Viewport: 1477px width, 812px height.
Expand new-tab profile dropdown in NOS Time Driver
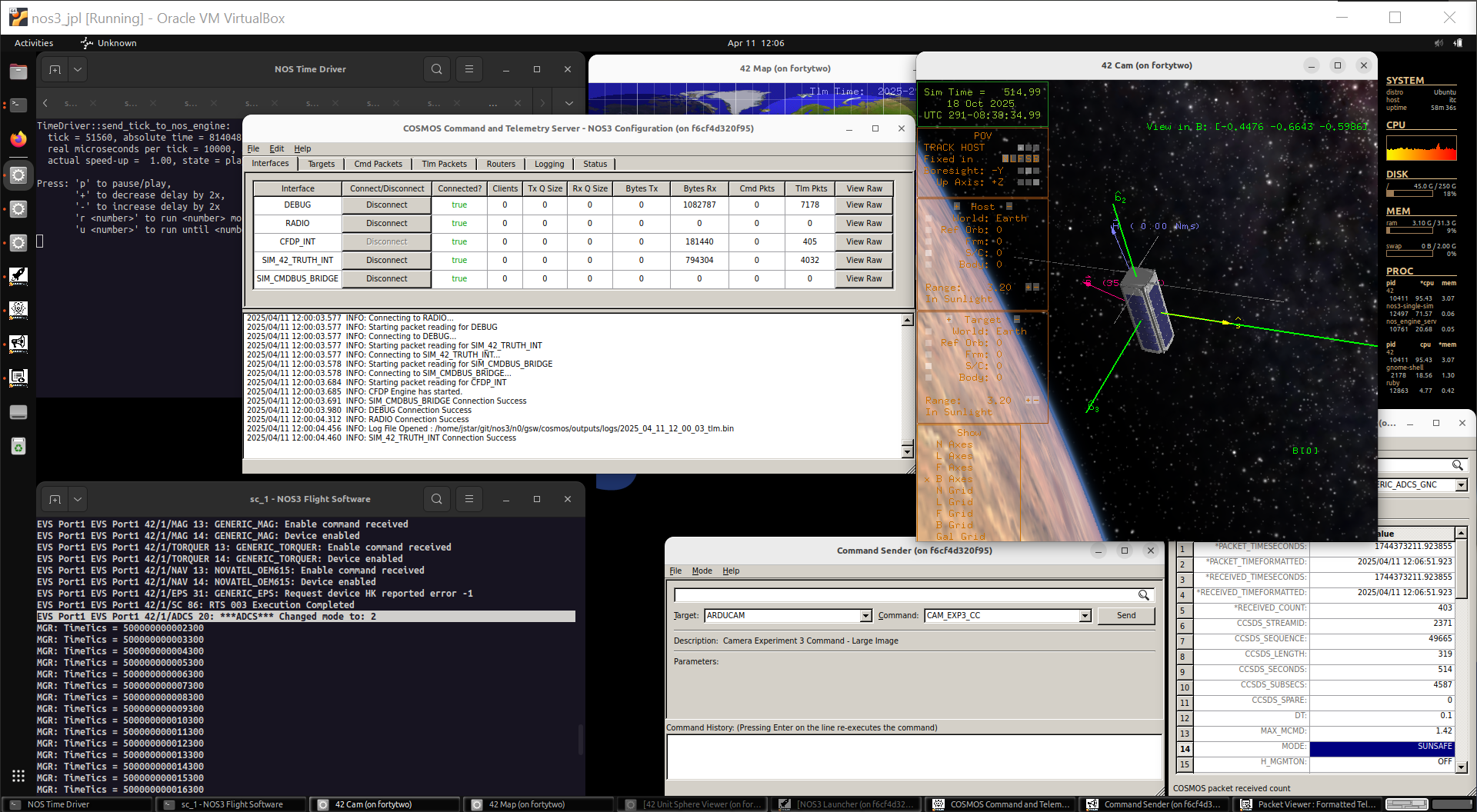tap(78, 69)
